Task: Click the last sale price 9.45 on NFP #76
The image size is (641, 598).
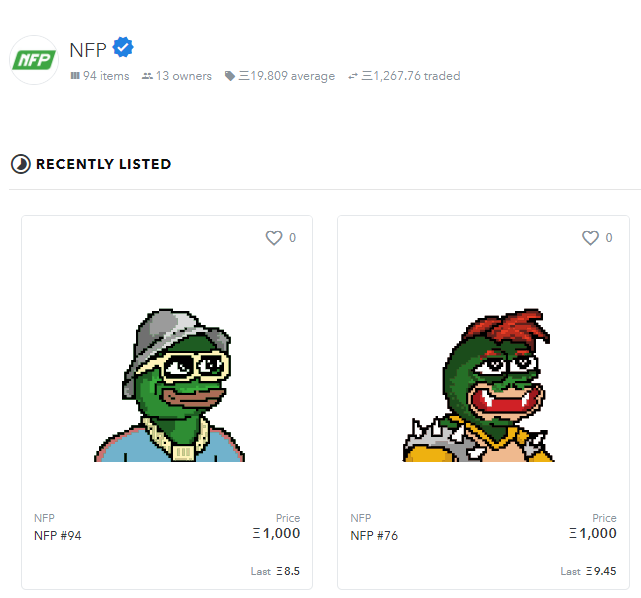Action: coord(601,571)
